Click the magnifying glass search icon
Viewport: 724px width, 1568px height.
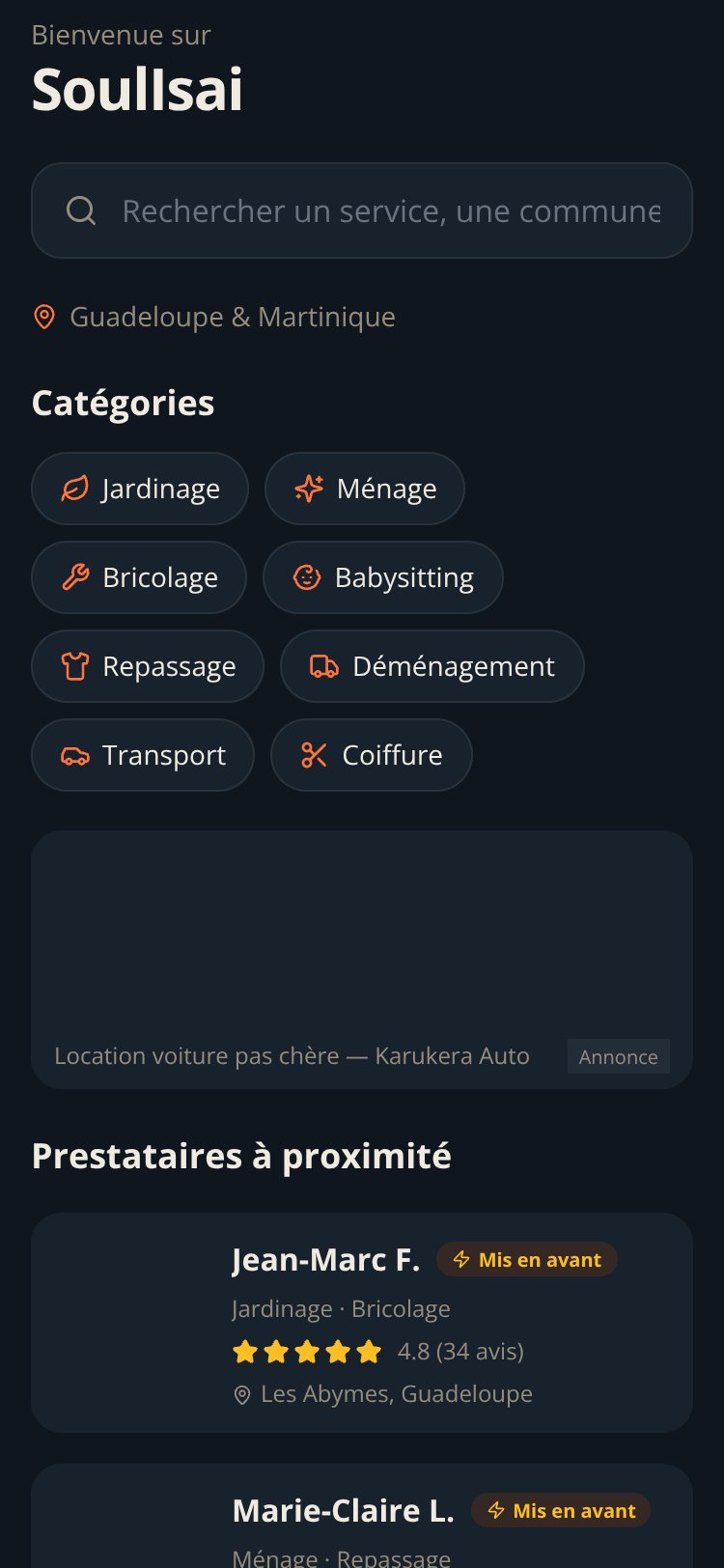pos(81,210)
